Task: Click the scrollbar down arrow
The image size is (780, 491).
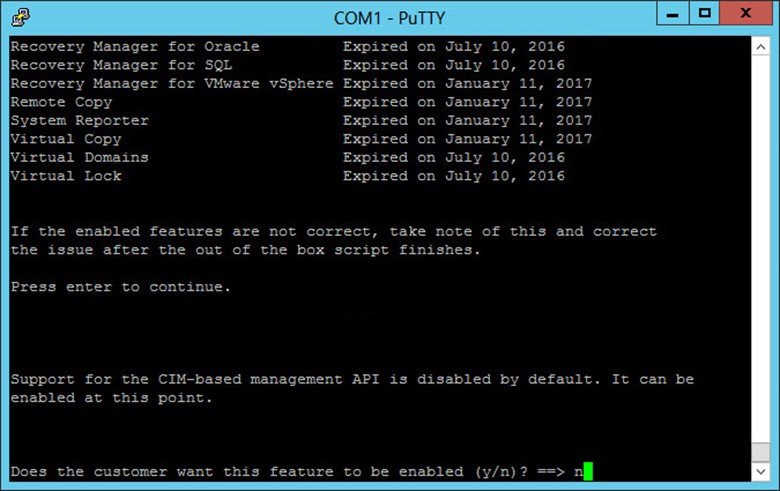Action: pyautogui.click(x=761, y=472)
